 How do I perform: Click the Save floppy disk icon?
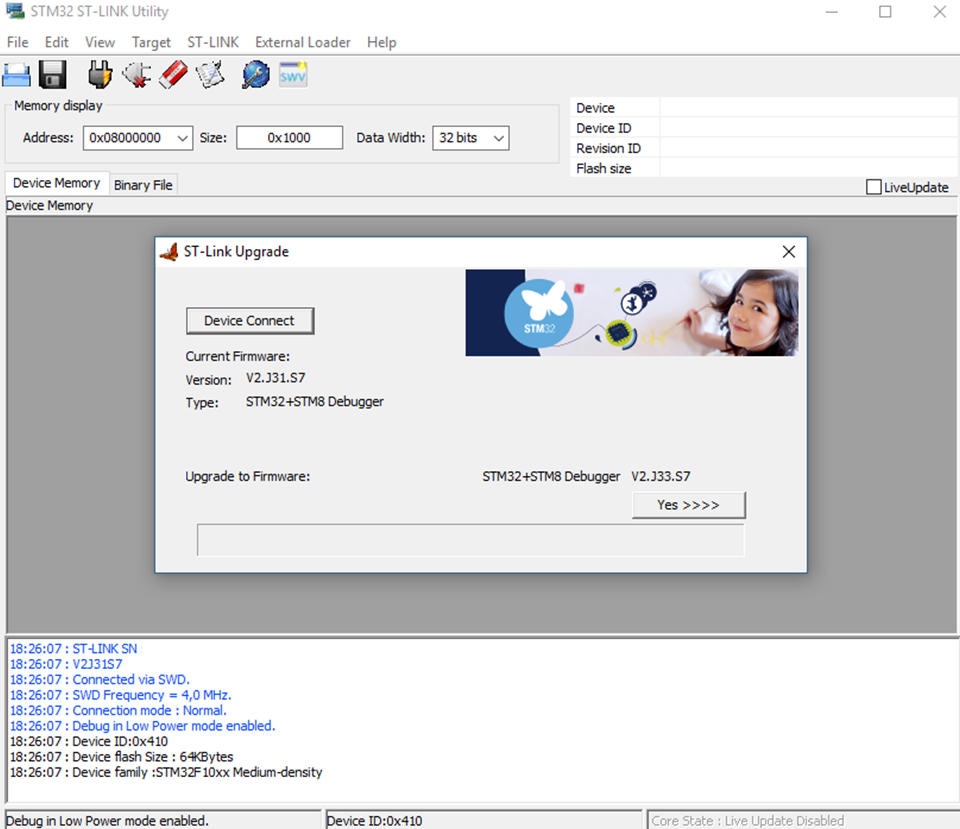[53, 75]
